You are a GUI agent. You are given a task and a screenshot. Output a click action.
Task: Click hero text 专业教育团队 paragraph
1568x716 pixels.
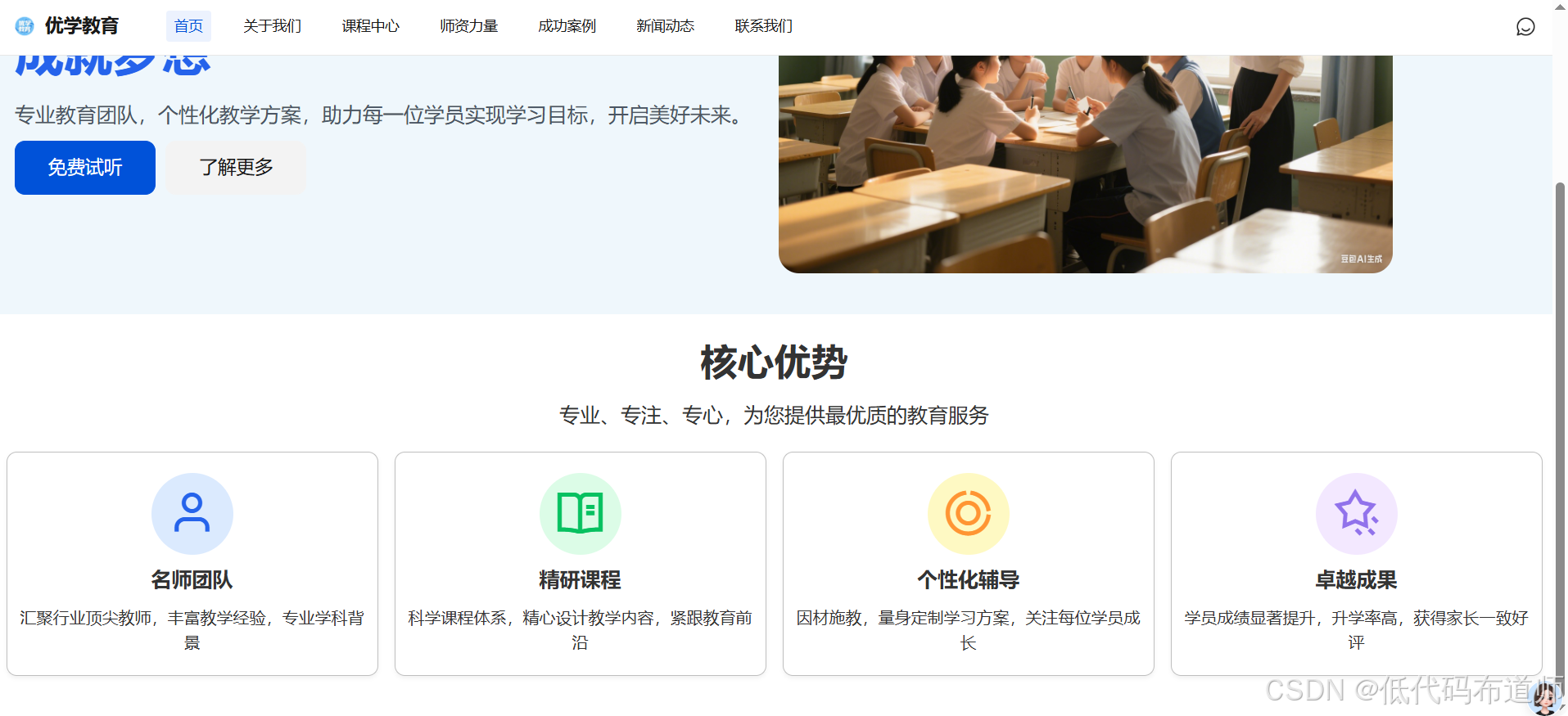coord(381,115)
